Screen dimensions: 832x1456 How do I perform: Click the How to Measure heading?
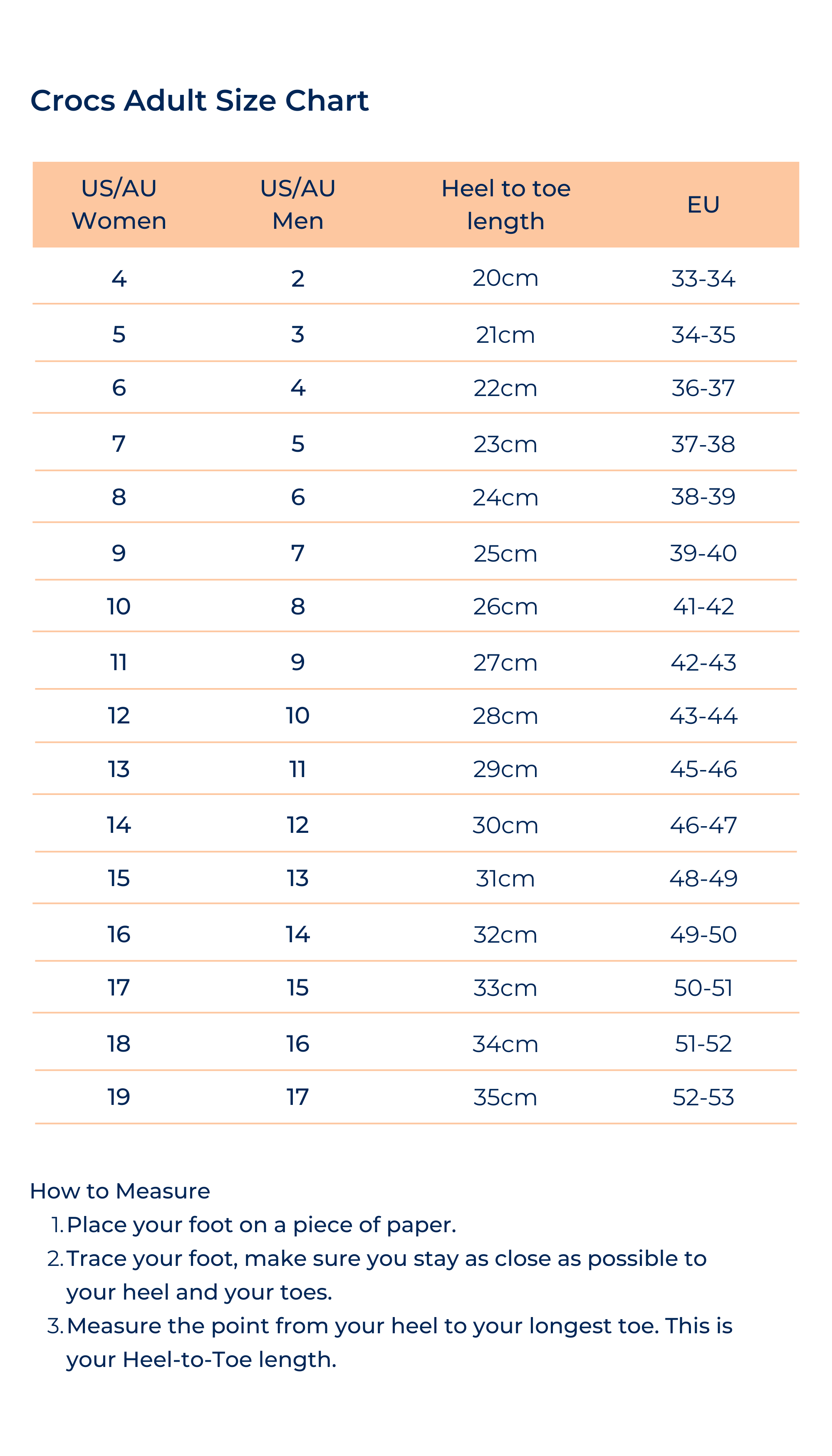click(120, 1191)
